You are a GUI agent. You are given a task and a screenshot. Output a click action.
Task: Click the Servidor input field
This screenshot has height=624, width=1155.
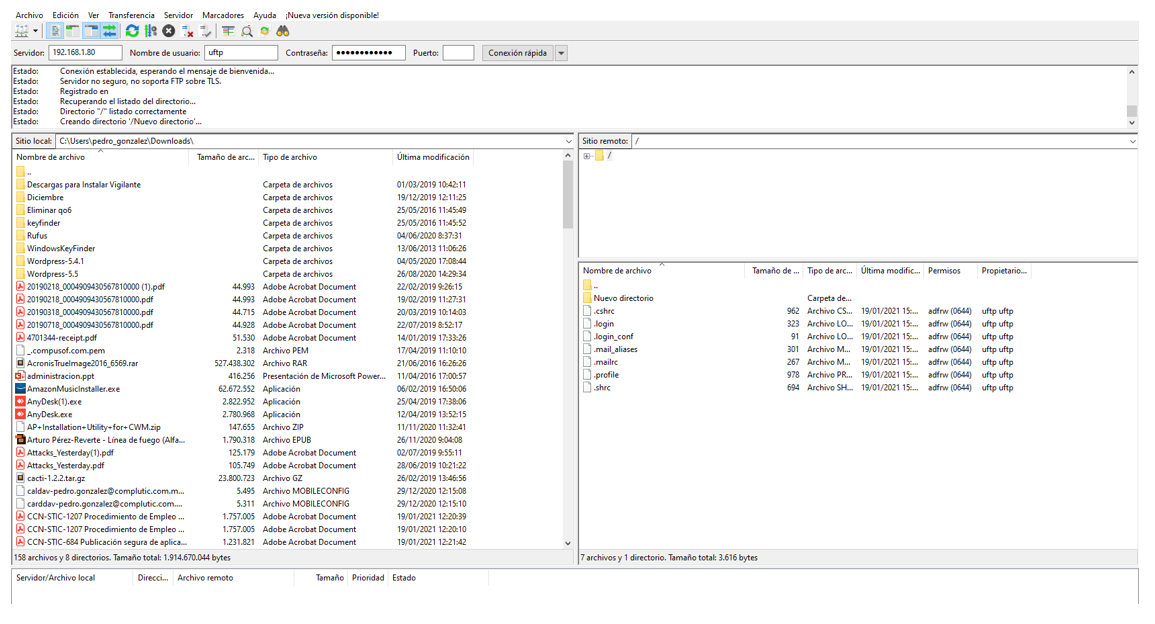click(85, 53)
